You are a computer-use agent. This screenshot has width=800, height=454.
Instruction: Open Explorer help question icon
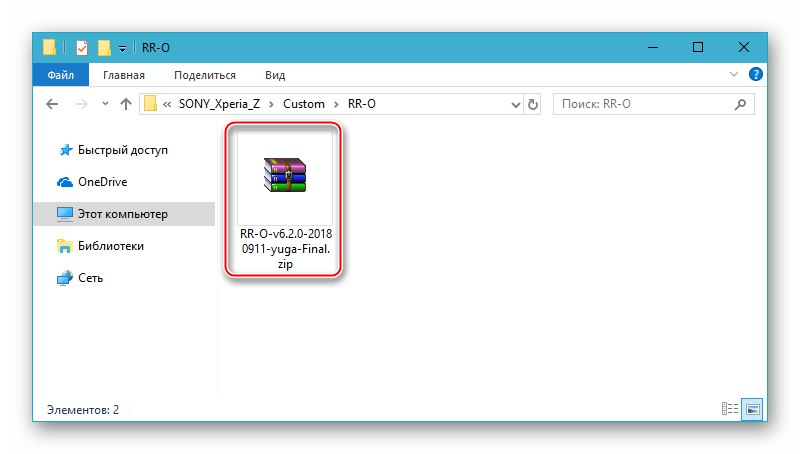click(756, 74)
